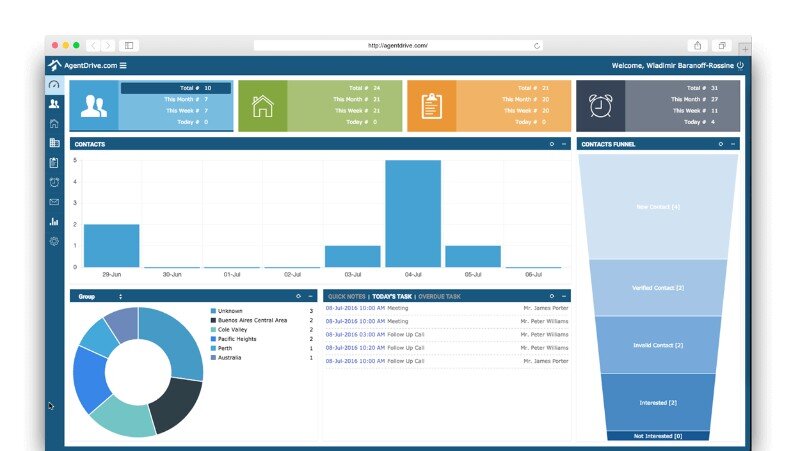Collapse the Contacts chart panel
800x451 pixels.
[564, 144]
